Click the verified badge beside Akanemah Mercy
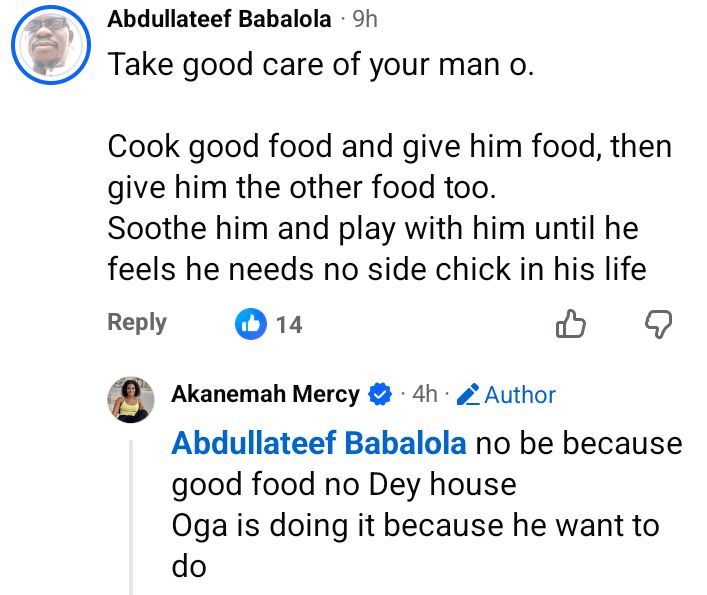The height and width of the screenshot is (595, 707). [380, 395]
